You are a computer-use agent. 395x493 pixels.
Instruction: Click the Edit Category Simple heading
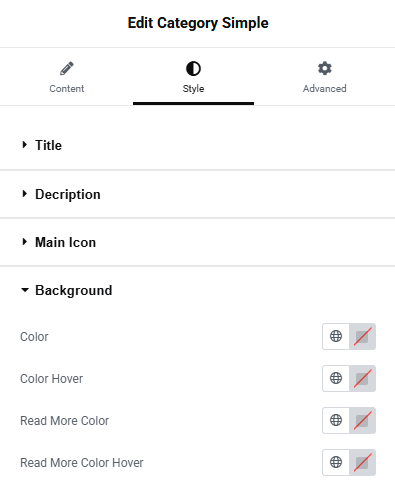coord(198,23)
